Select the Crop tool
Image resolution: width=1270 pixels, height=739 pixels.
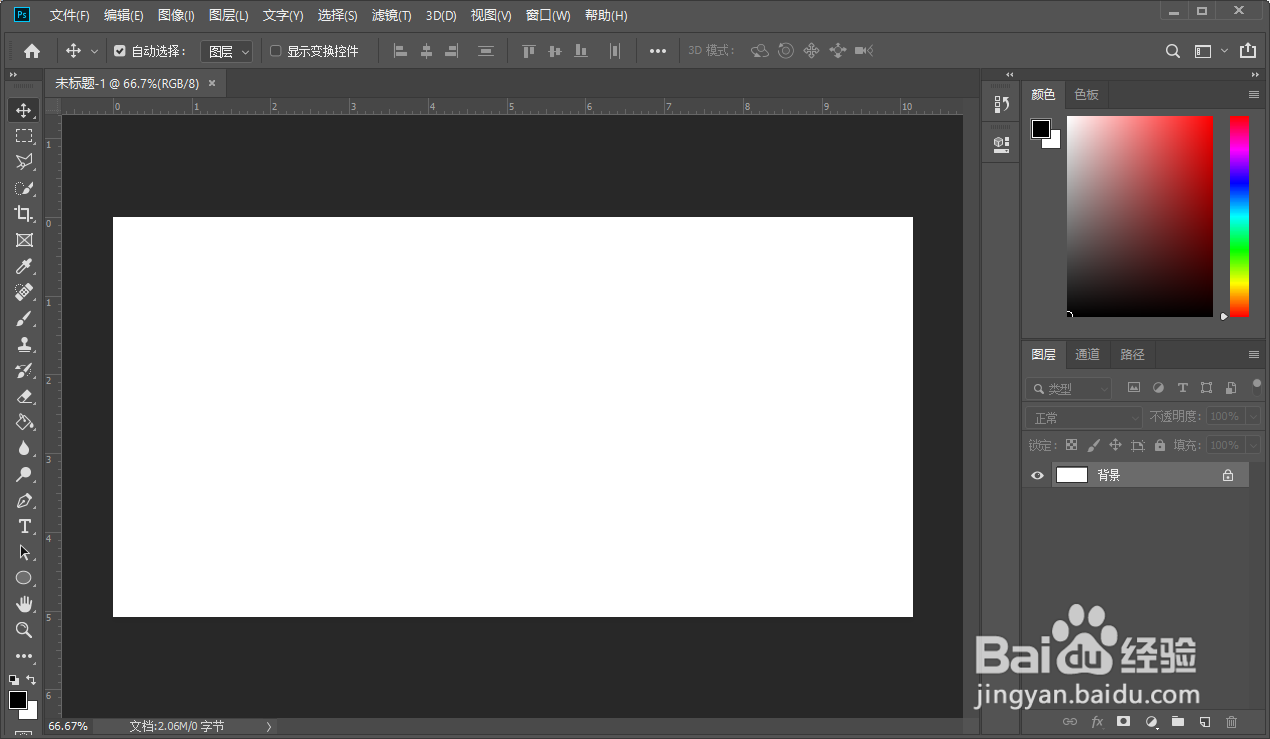pos(24,214)
